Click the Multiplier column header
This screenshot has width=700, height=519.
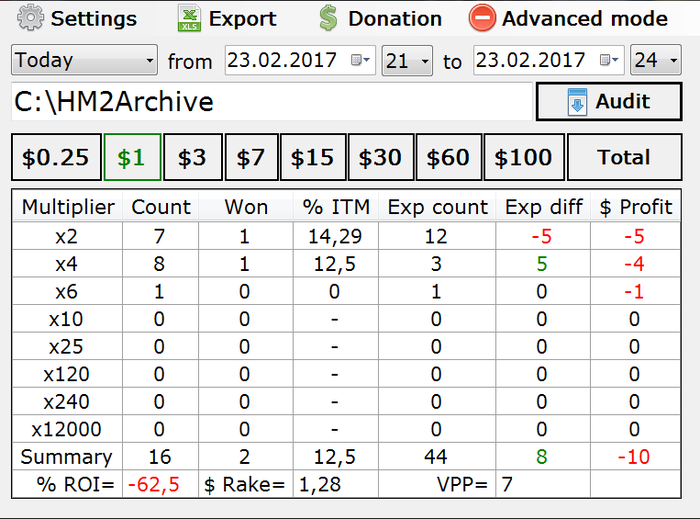[68, 207]
